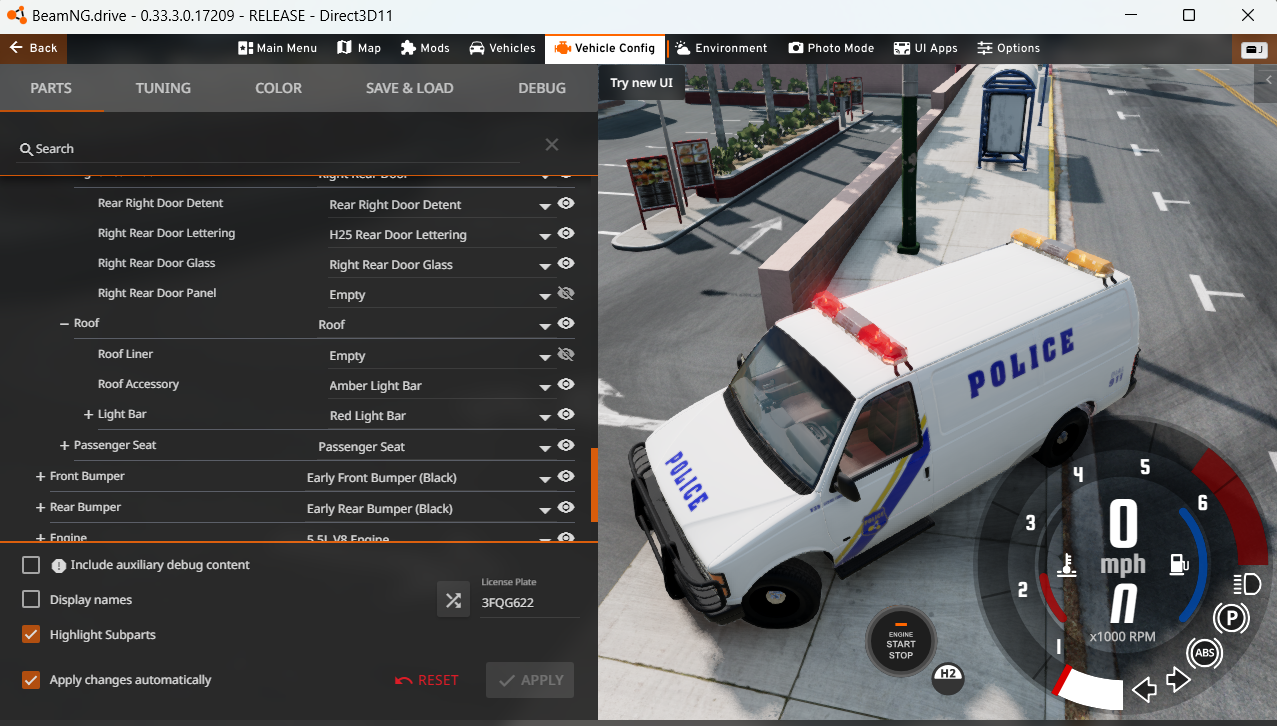The width and height of the screenshot is (1277, 726).
Task: Click the fuel gauge pump icon
Action: pyautogui.click(x=1179, y=564)
